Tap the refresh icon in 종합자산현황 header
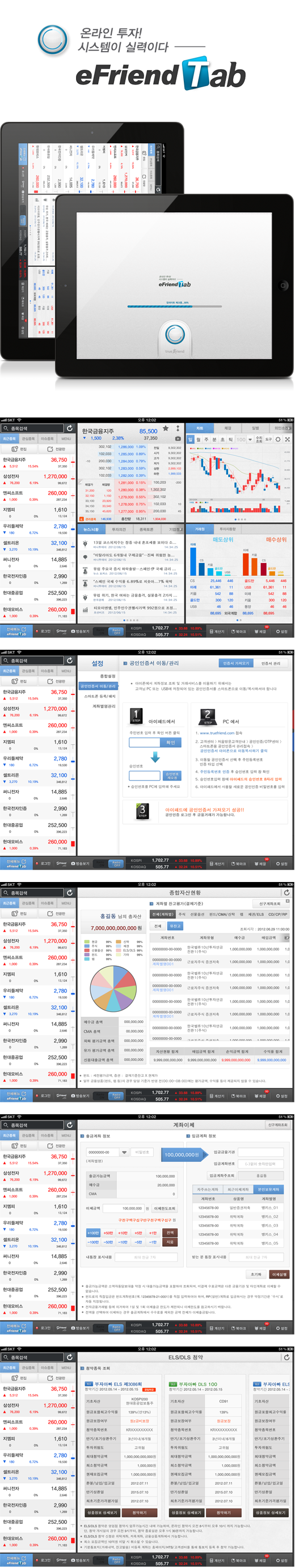The image size is (295, 1568). 287,892
